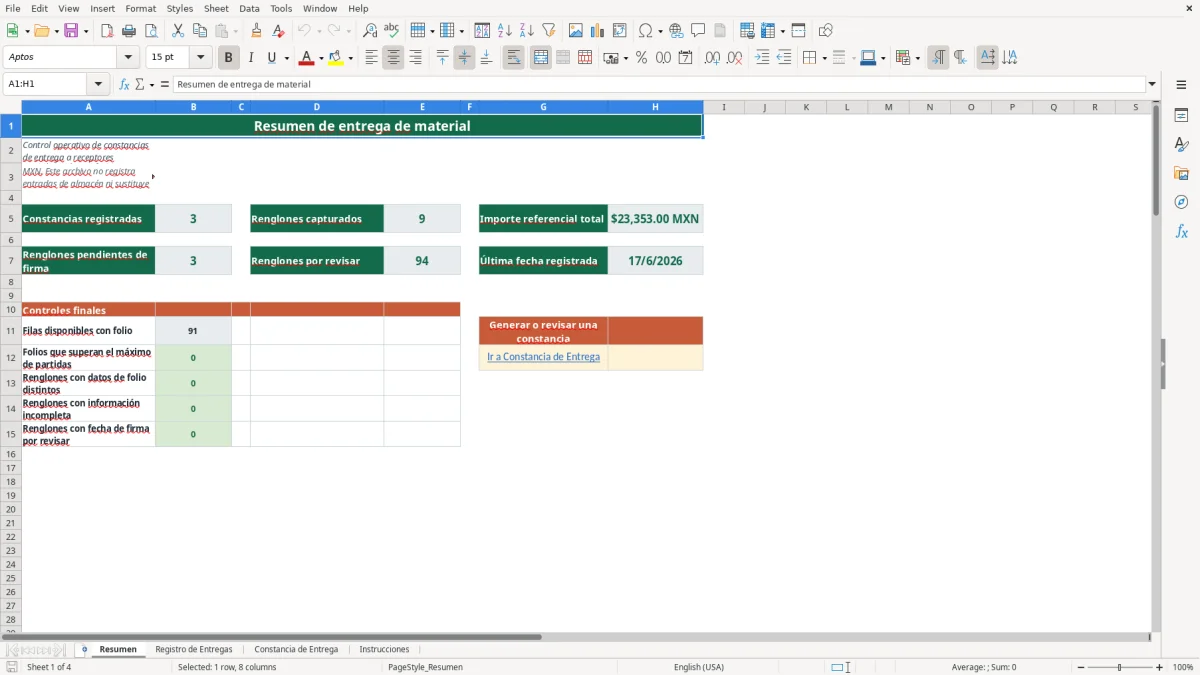
Task: Toggle Align Right
Action: (415, 58)
